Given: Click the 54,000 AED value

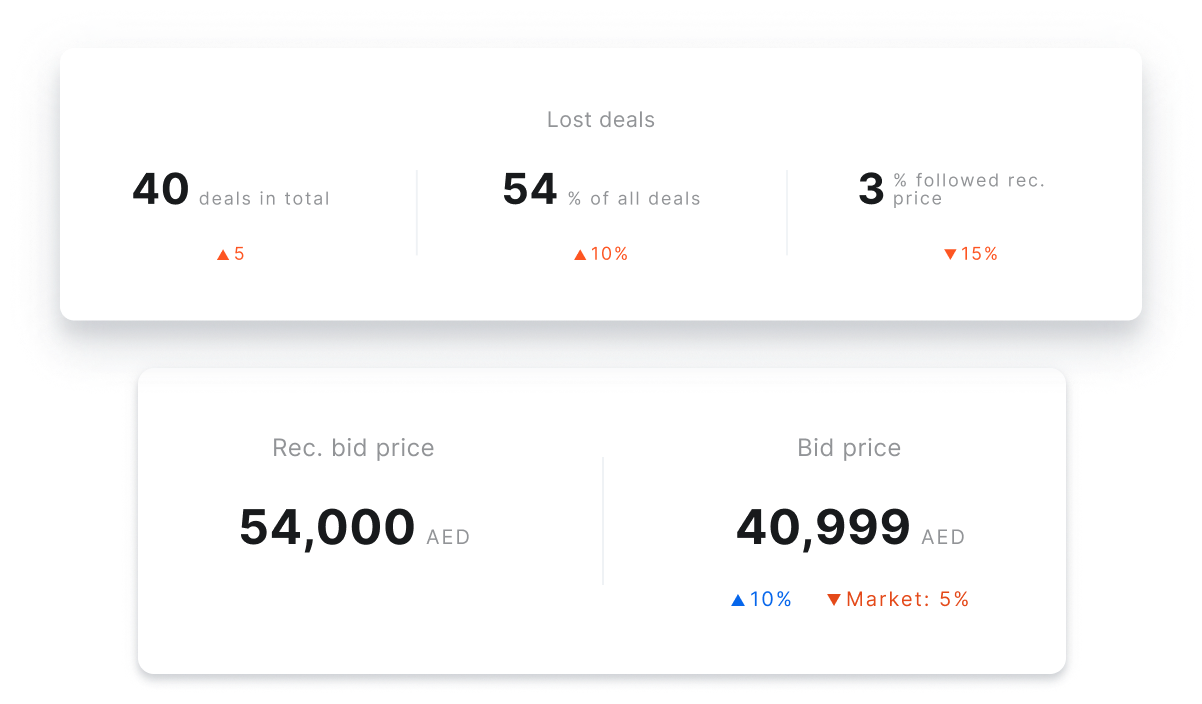Looking at the screenshot, I should (354, 528).
